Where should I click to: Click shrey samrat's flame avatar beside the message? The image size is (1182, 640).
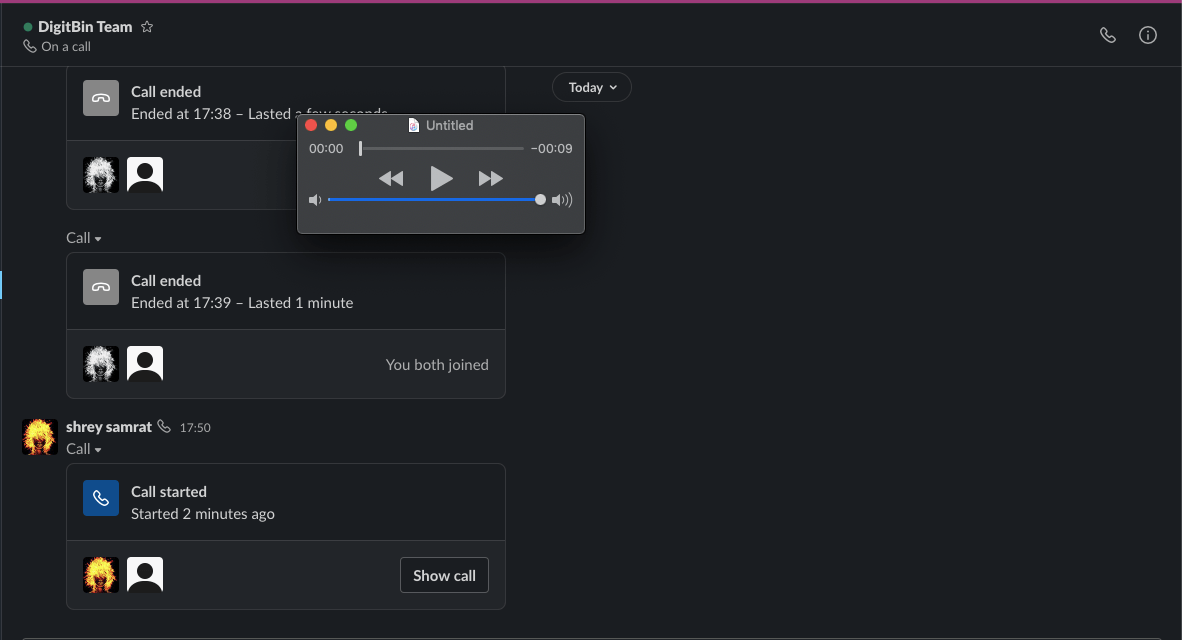[40, 437]
